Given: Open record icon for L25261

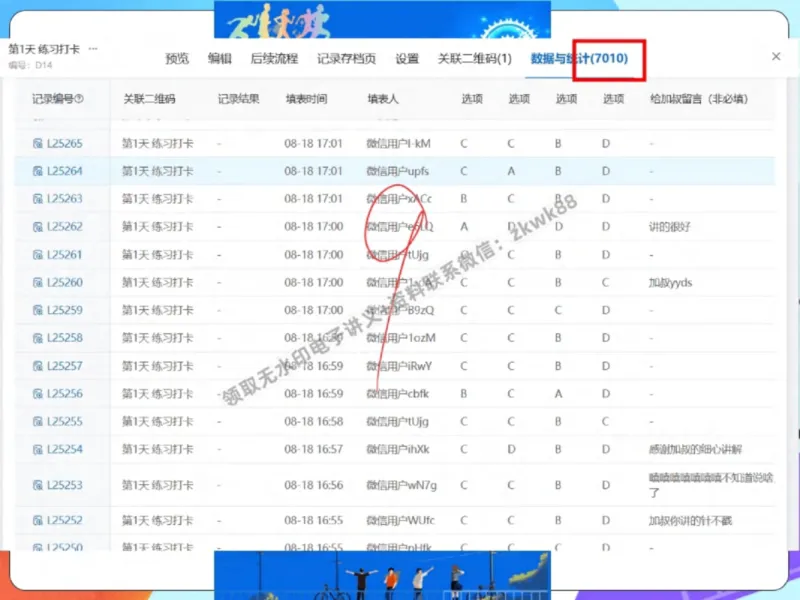Looking at the screenshot, I should [x=38, y=255].
